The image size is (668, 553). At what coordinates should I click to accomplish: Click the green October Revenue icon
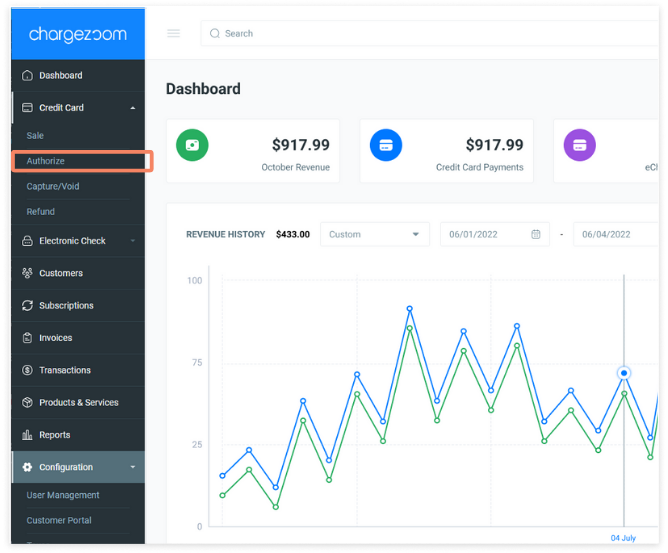coord(192,145)
